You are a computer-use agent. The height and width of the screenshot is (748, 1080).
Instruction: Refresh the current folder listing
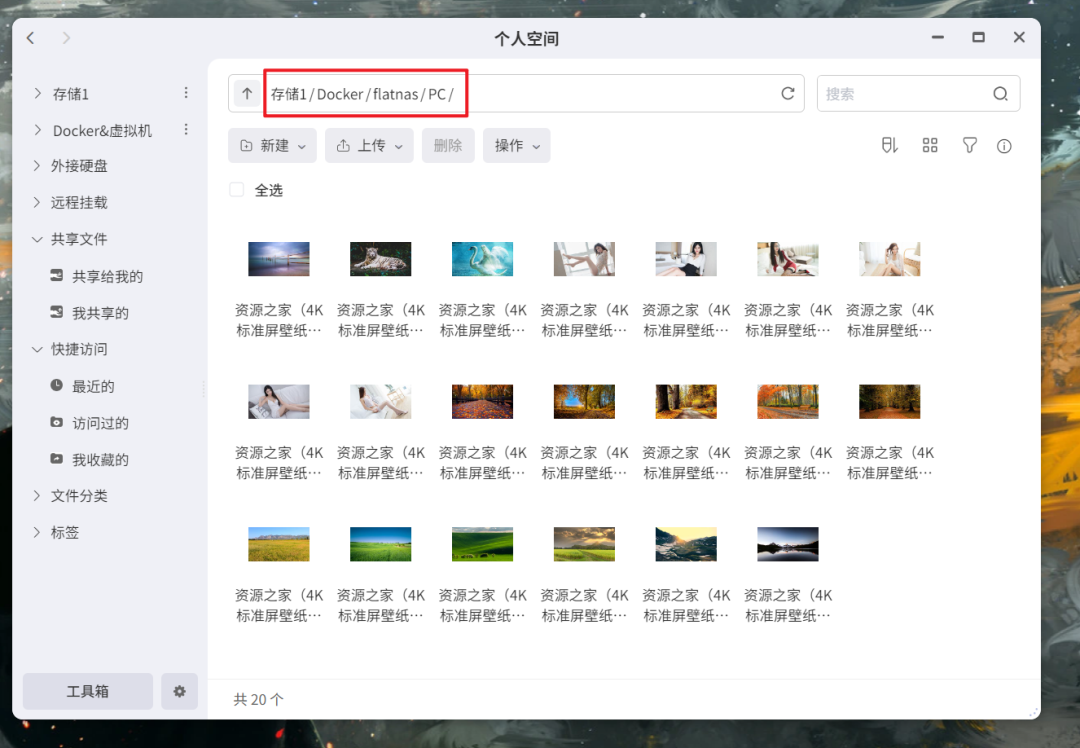tap(788, 93)
